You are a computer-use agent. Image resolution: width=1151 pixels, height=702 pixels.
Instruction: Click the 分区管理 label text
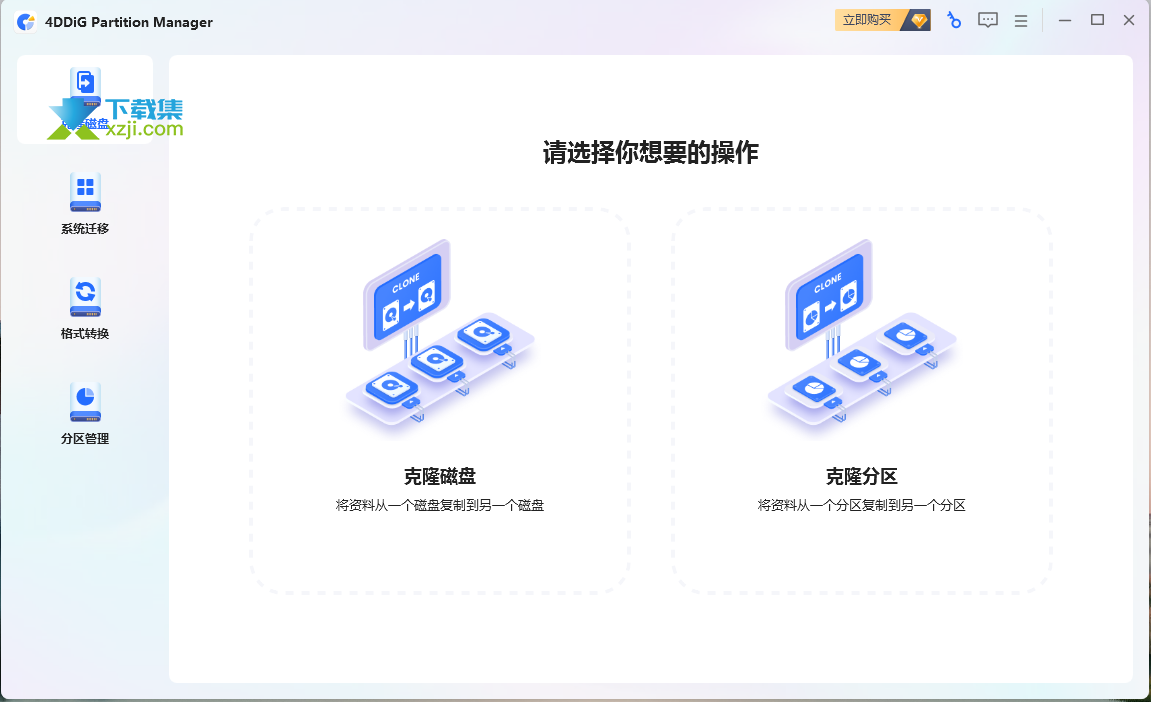tap(85, 438)
